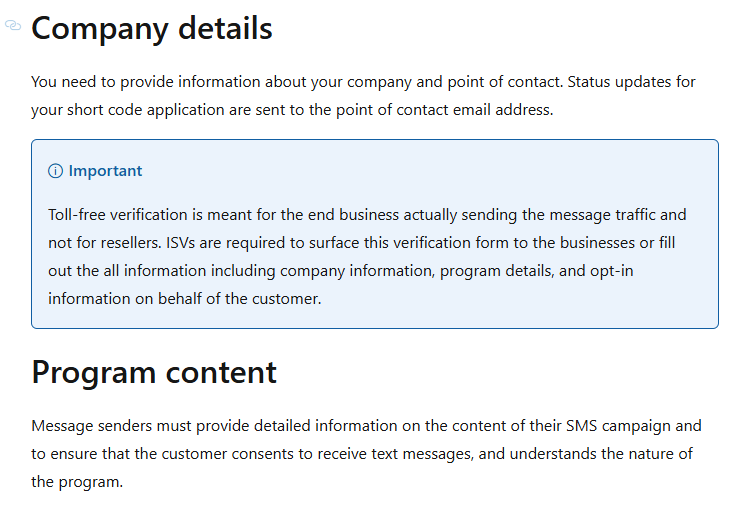Image resolution: width=749 pixels, height=521 pixels.
Task: Click the words the program in the last line
Action: [75, 482]
